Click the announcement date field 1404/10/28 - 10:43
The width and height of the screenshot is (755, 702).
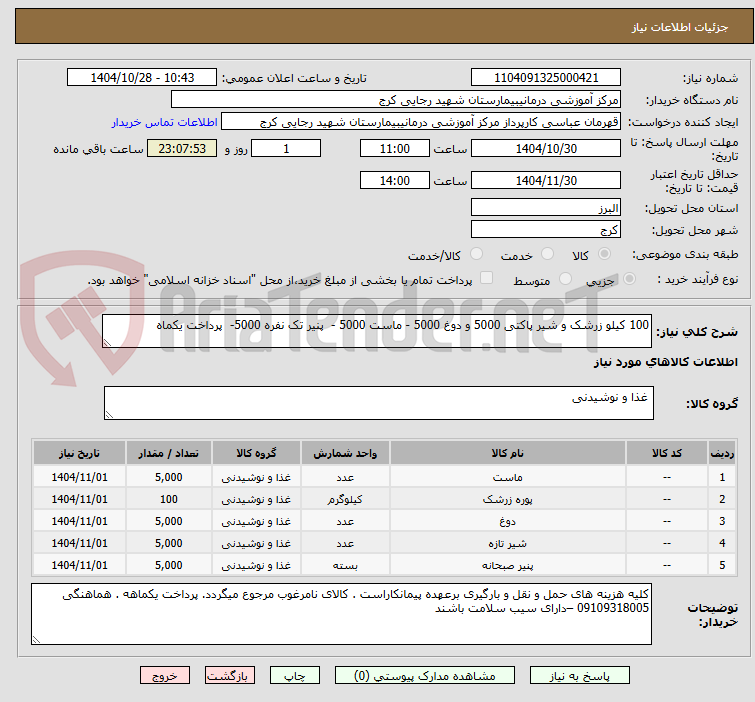[x=142, y=78]
